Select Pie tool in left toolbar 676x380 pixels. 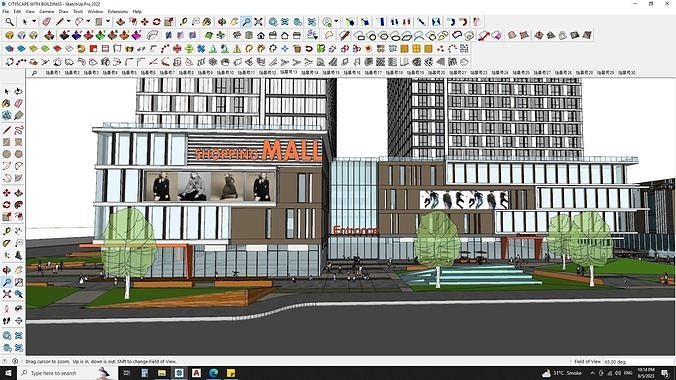19,178
